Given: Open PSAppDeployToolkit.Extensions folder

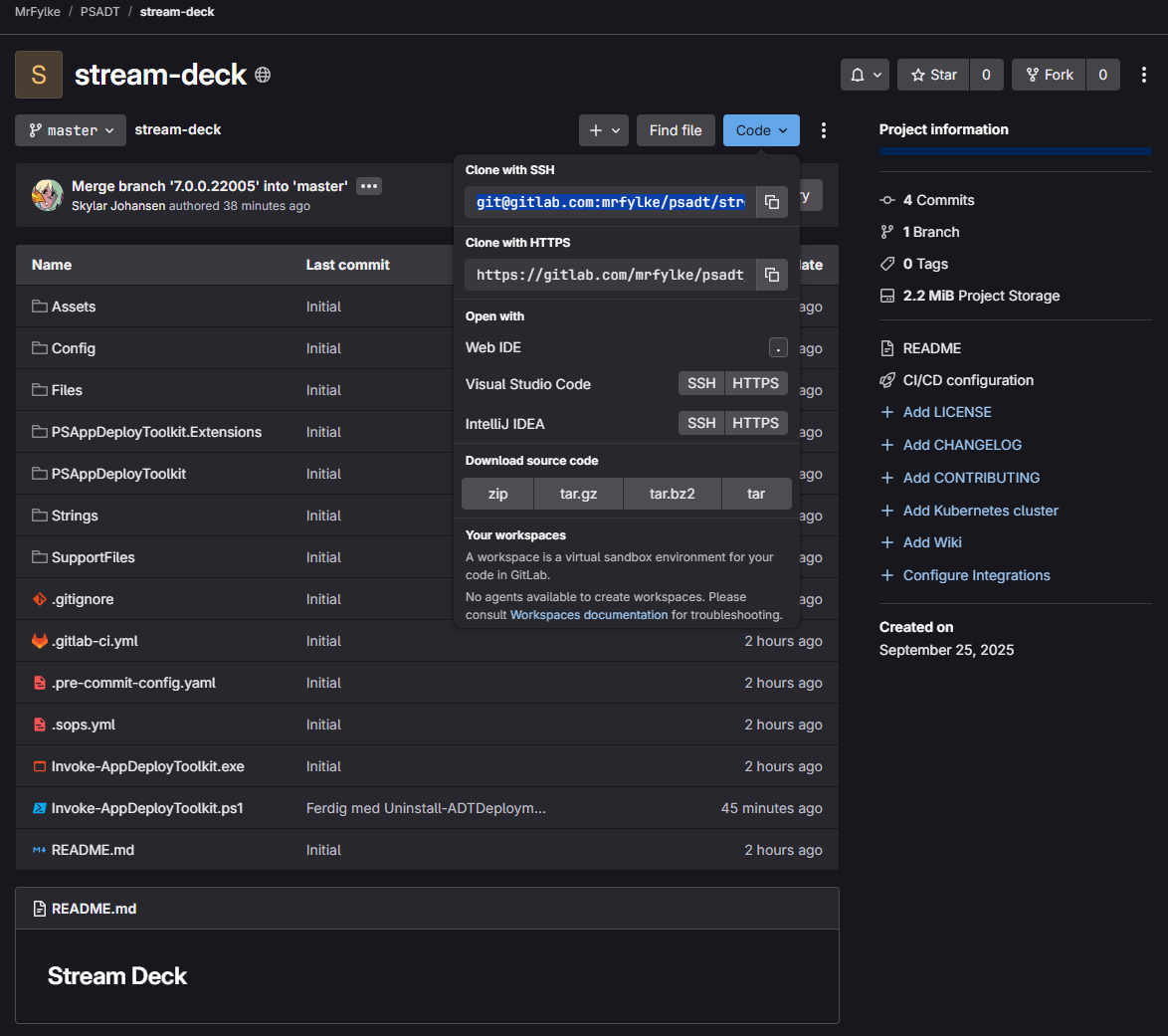Looking at the screenshot, I should click(x=156, y=432).
